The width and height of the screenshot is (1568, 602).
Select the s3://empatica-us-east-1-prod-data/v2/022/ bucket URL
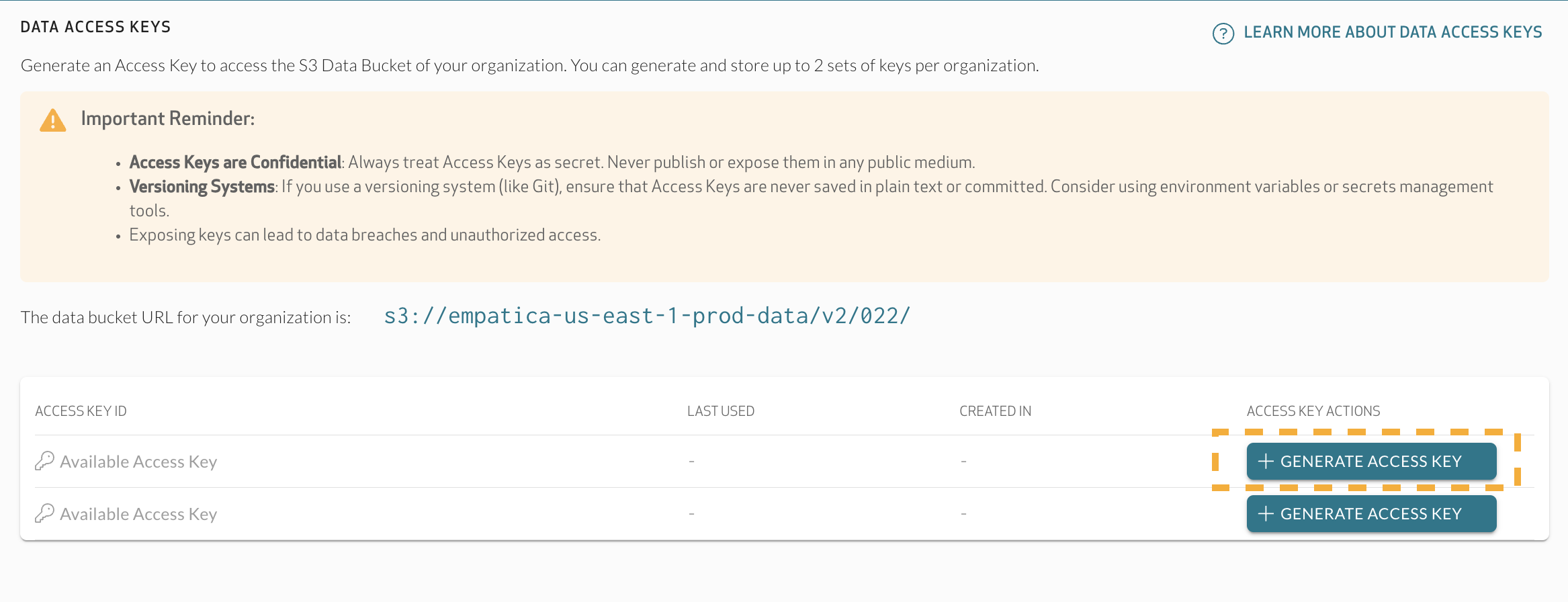(x=647, y=316)
